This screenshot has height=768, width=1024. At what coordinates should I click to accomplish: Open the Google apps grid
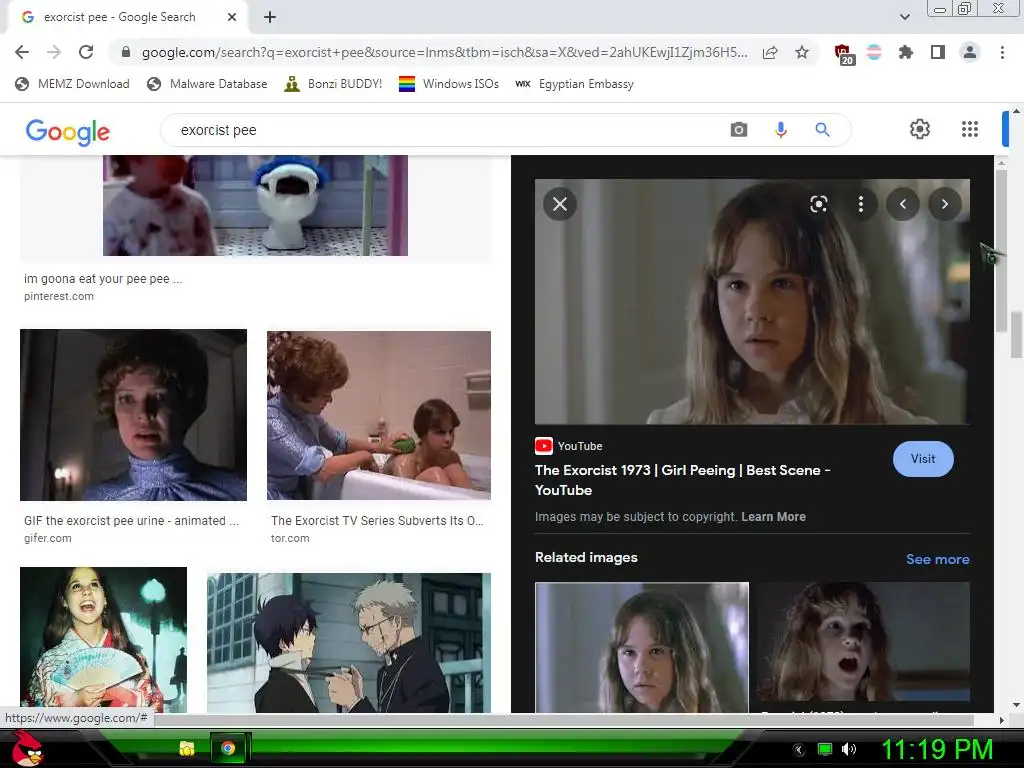click(970, 129)
